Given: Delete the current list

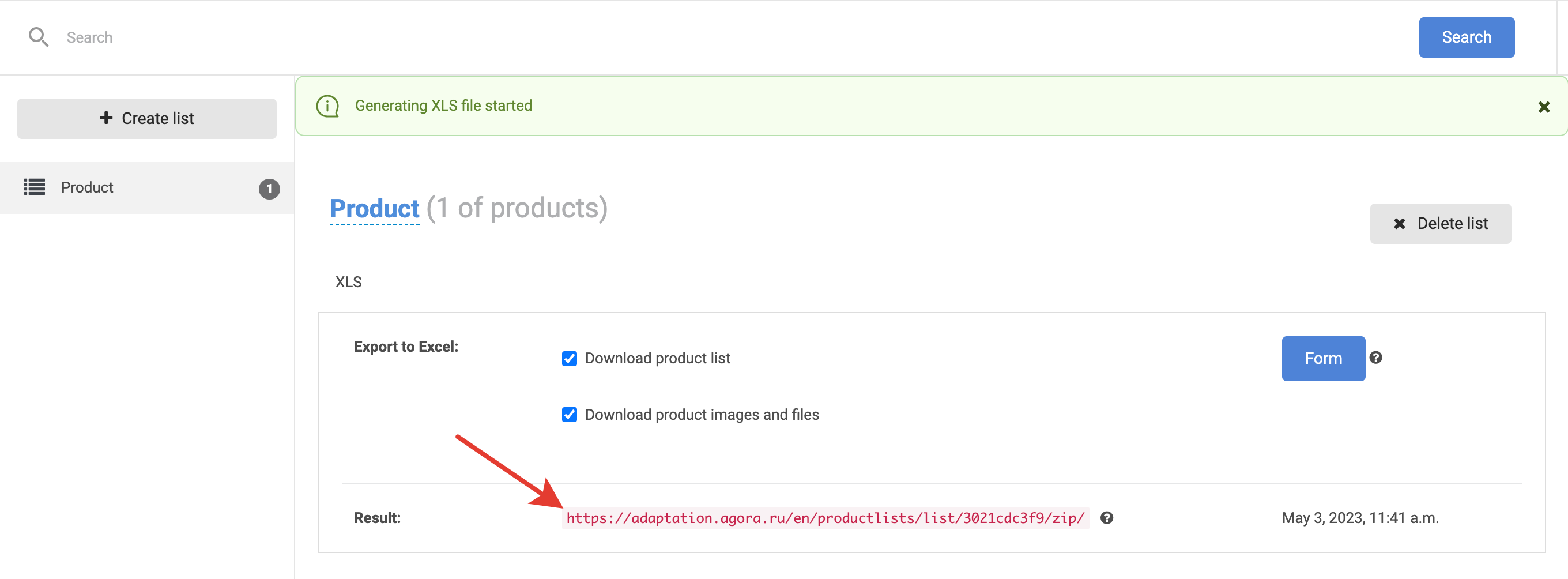Looking at the screenshot, I should 1439,223.
